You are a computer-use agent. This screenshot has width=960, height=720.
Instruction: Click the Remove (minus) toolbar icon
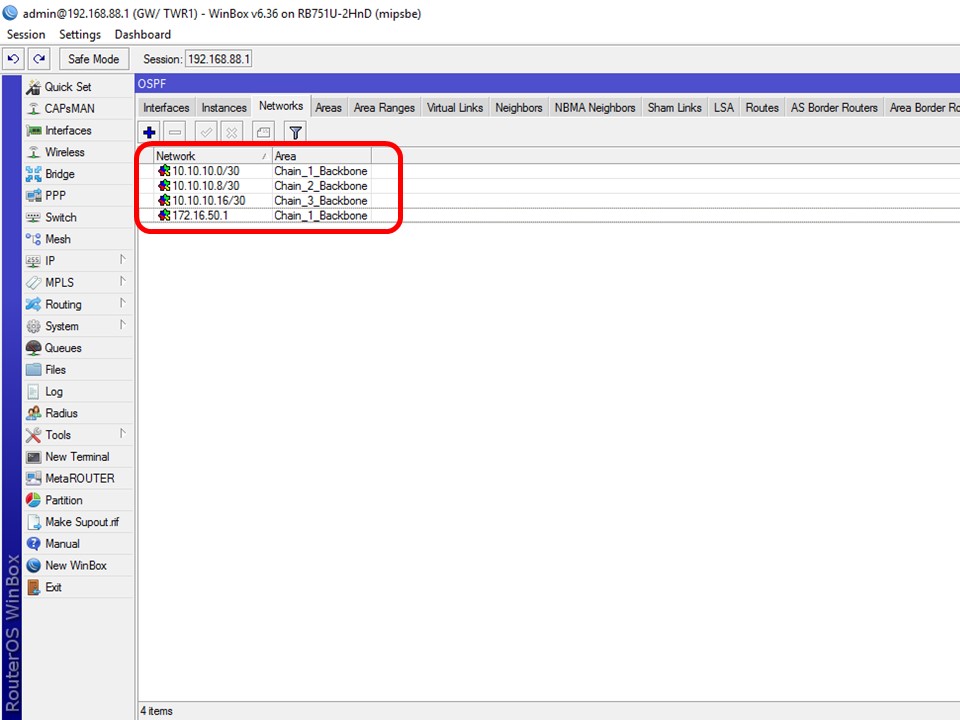point(175,132)
